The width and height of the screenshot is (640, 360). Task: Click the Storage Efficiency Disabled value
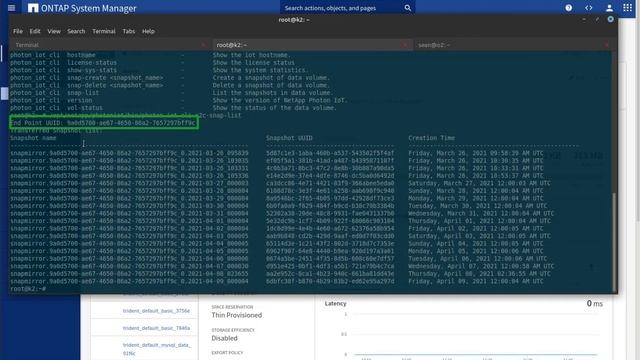[x=224, y=338]
